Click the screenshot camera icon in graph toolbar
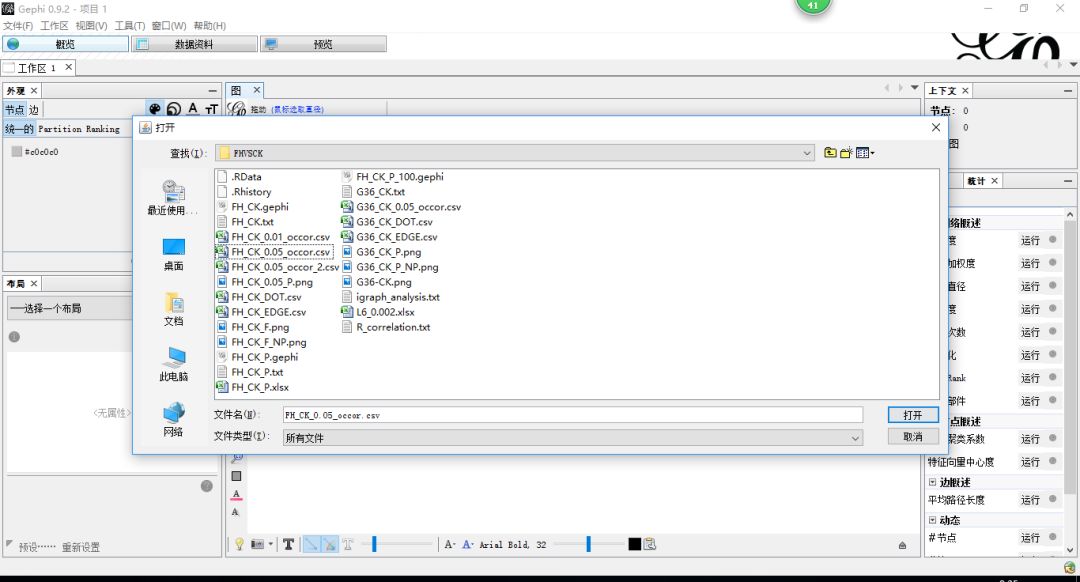This screenshot has width=1080, height=582. tap(258, 544)
